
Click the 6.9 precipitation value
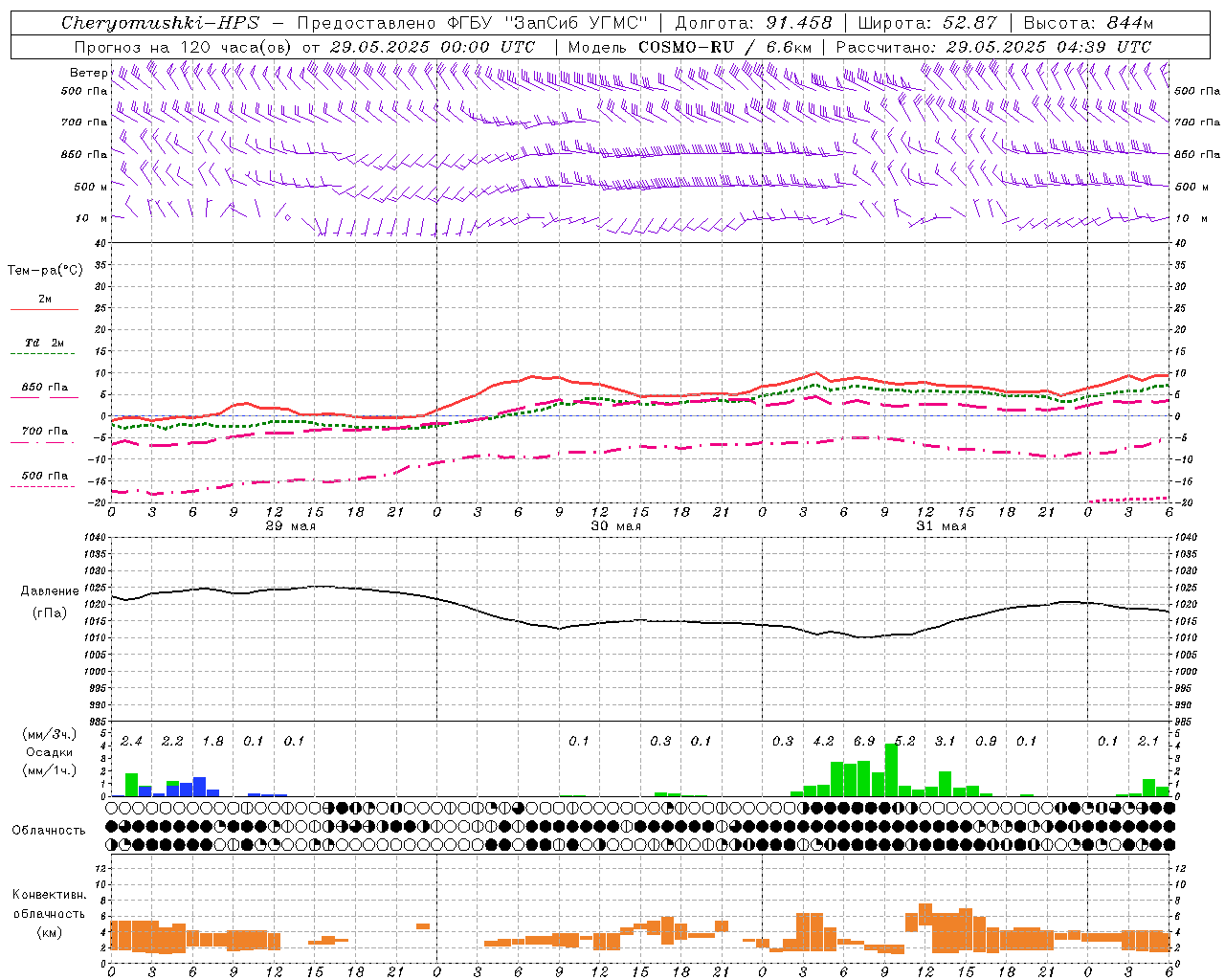tap(864, 742)
